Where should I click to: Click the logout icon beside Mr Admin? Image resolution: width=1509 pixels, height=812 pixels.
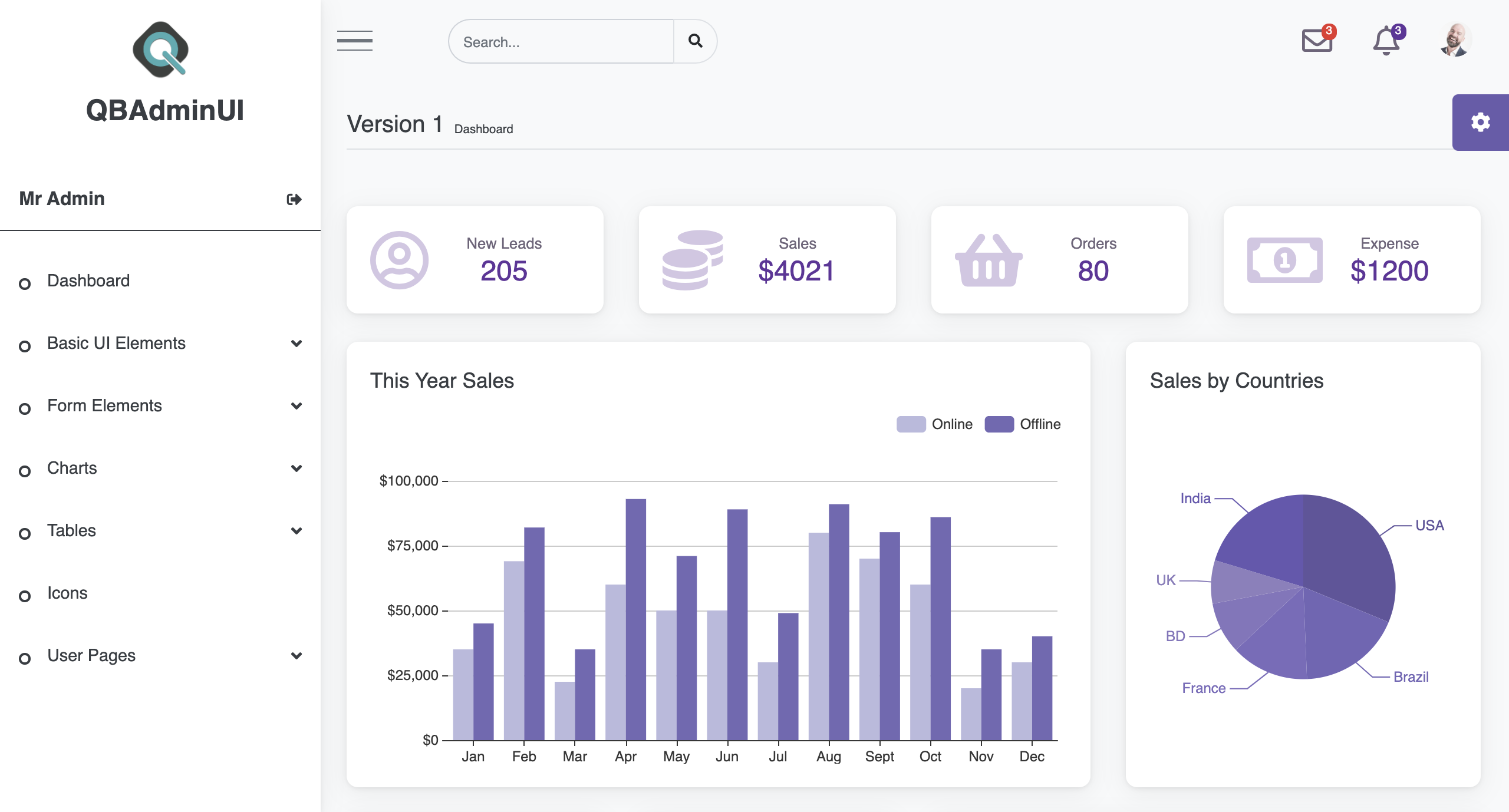pyautogui.click(x=294, y=199)
